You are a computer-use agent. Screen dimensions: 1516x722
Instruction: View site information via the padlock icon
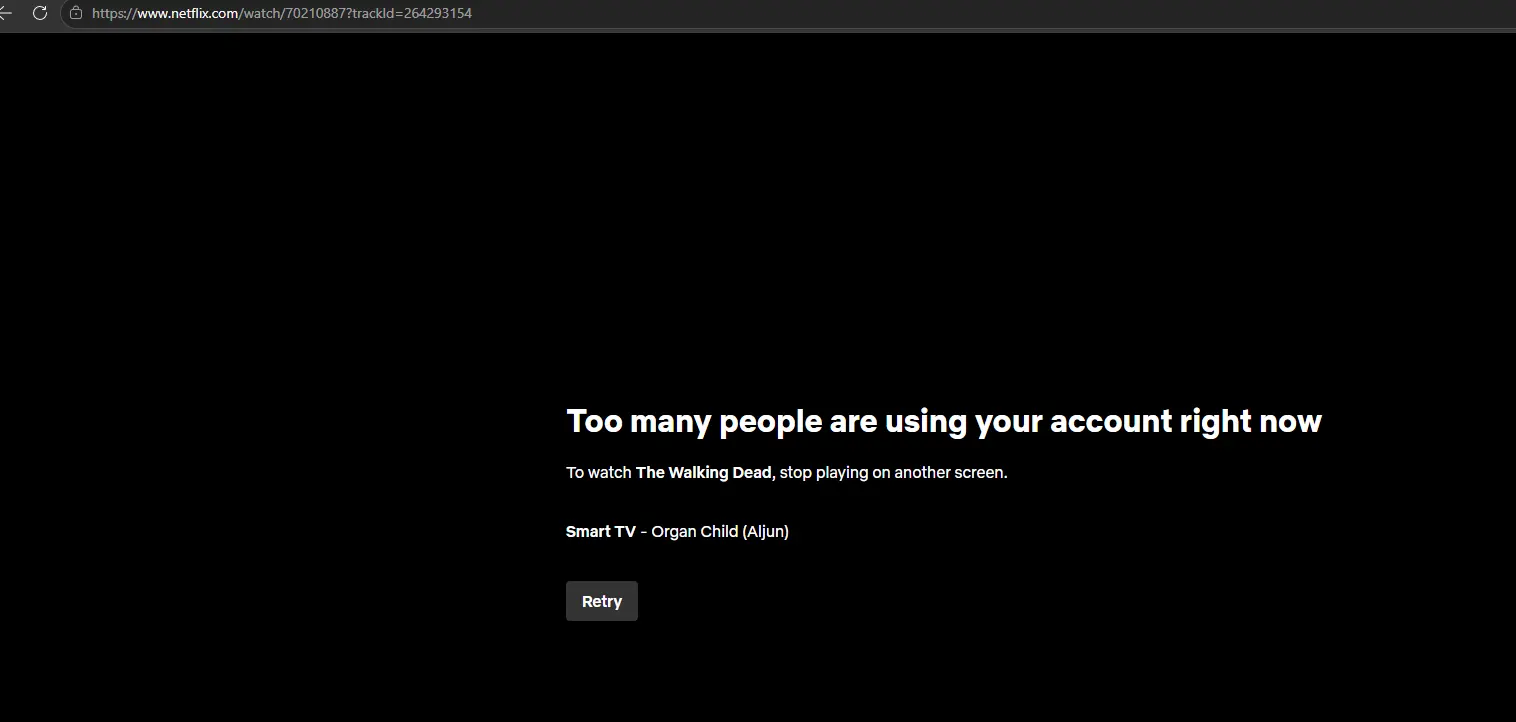(75, 13)
